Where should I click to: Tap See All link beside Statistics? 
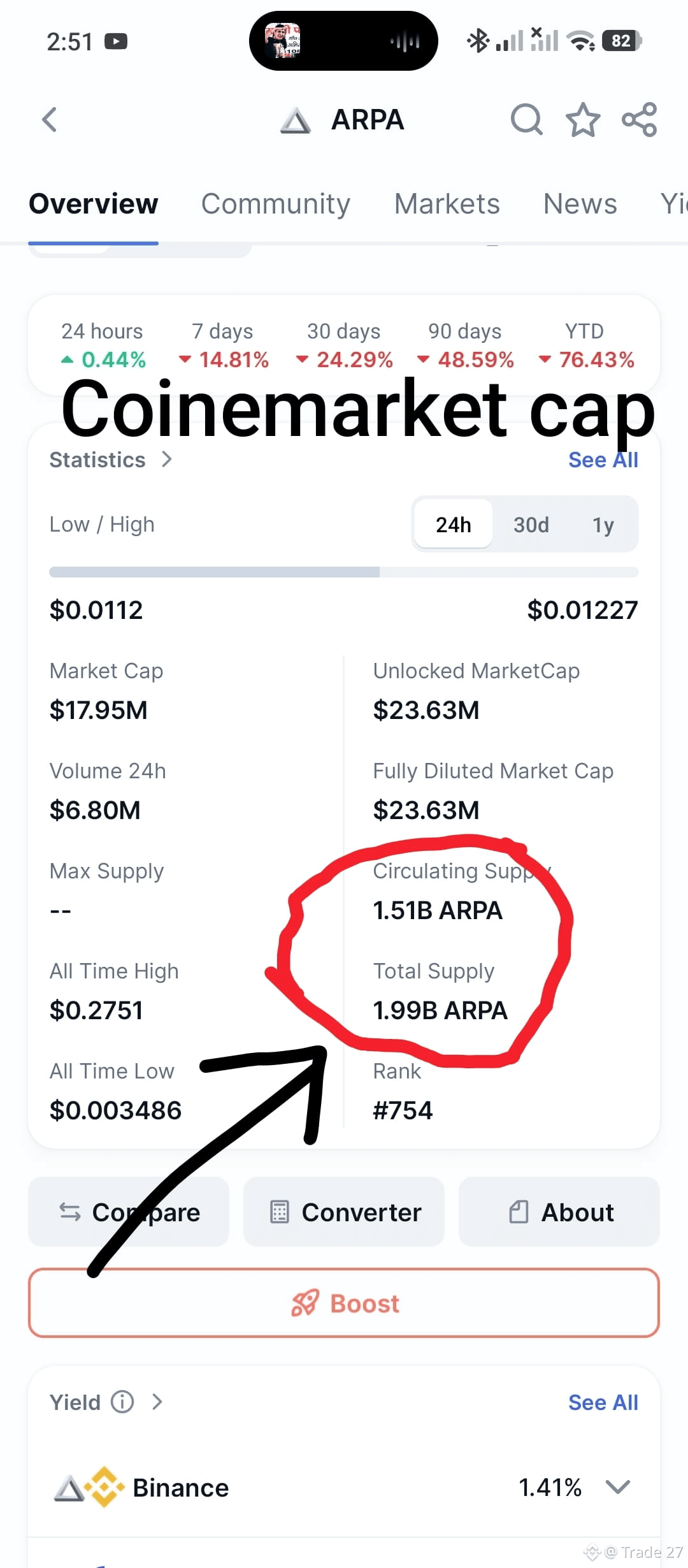[x=603, y=460]
